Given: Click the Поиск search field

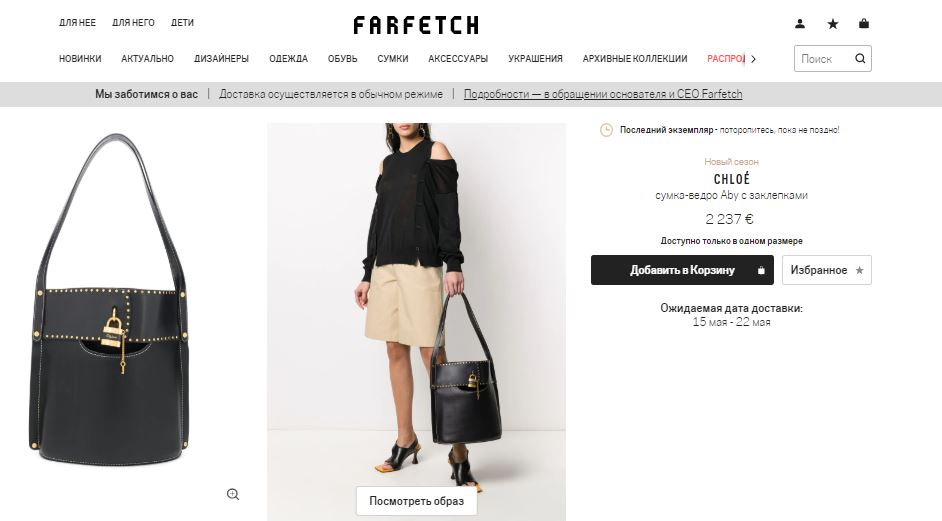Looking at the screenshot, I should (823, 59).
